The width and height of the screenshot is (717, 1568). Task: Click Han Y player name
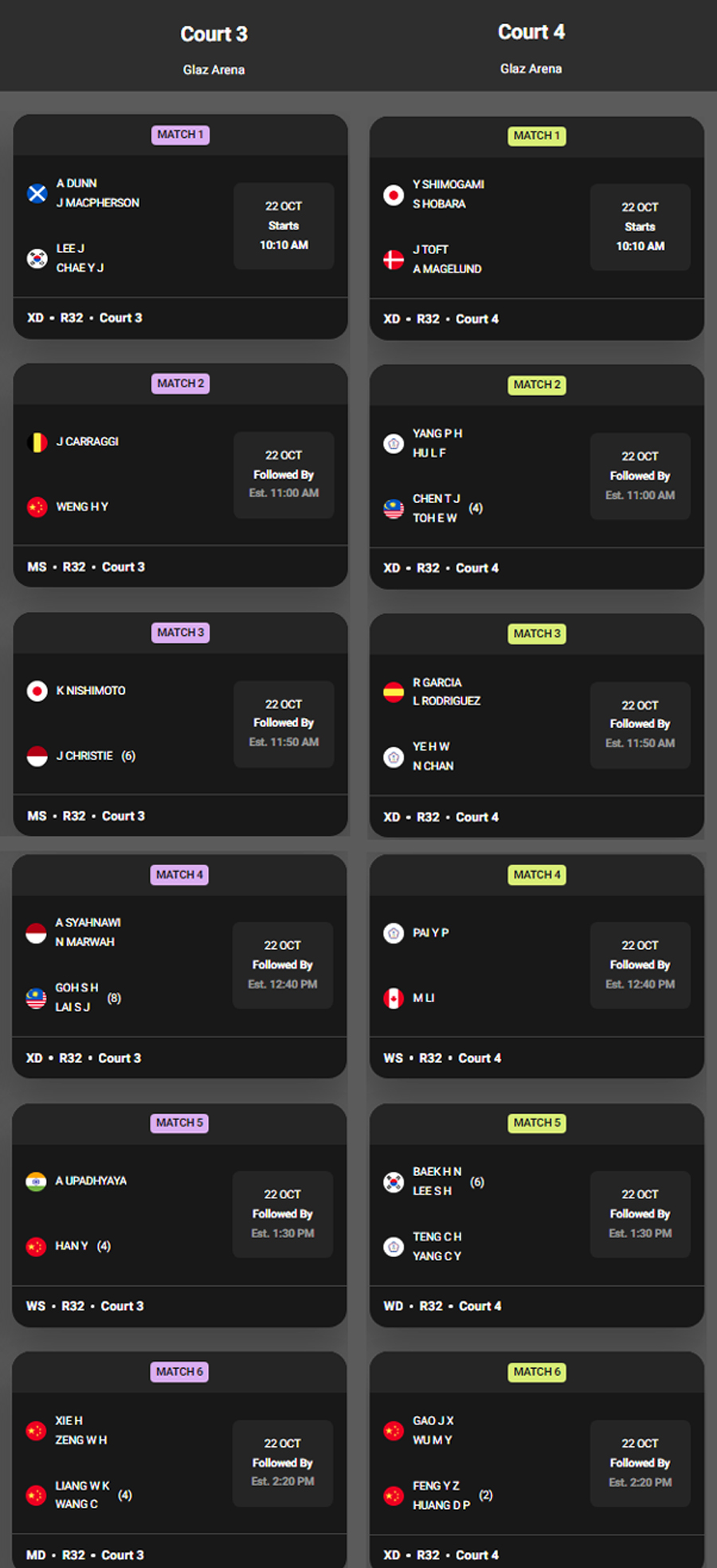[72, 1246]
